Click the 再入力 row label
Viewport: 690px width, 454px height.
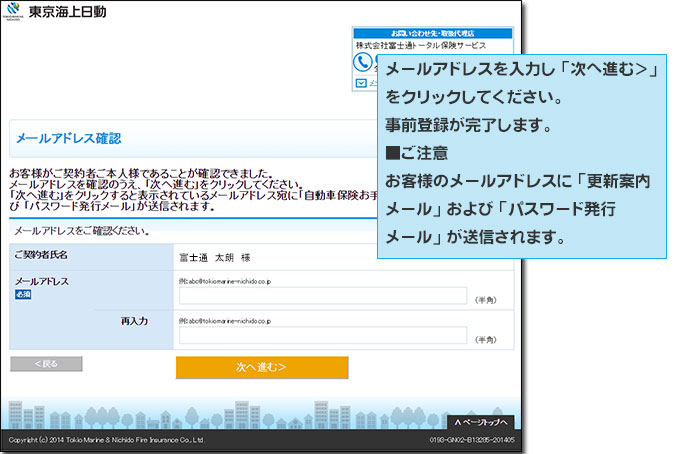point(134,322)
